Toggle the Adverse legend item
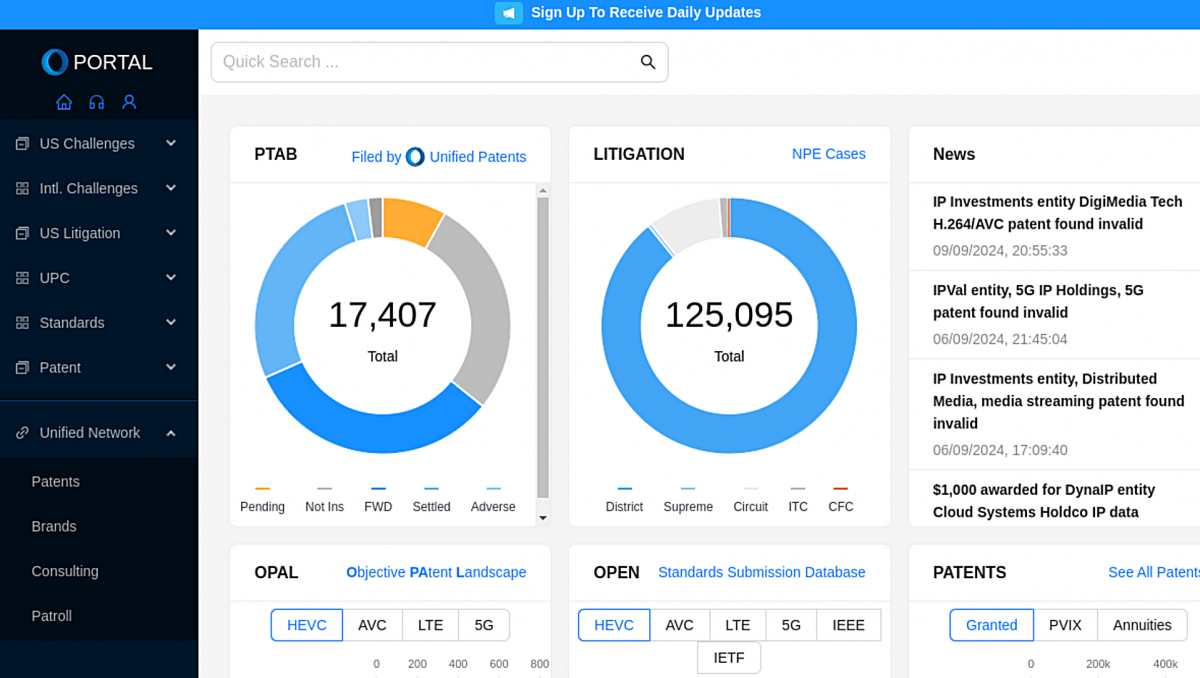 point(493,499)
